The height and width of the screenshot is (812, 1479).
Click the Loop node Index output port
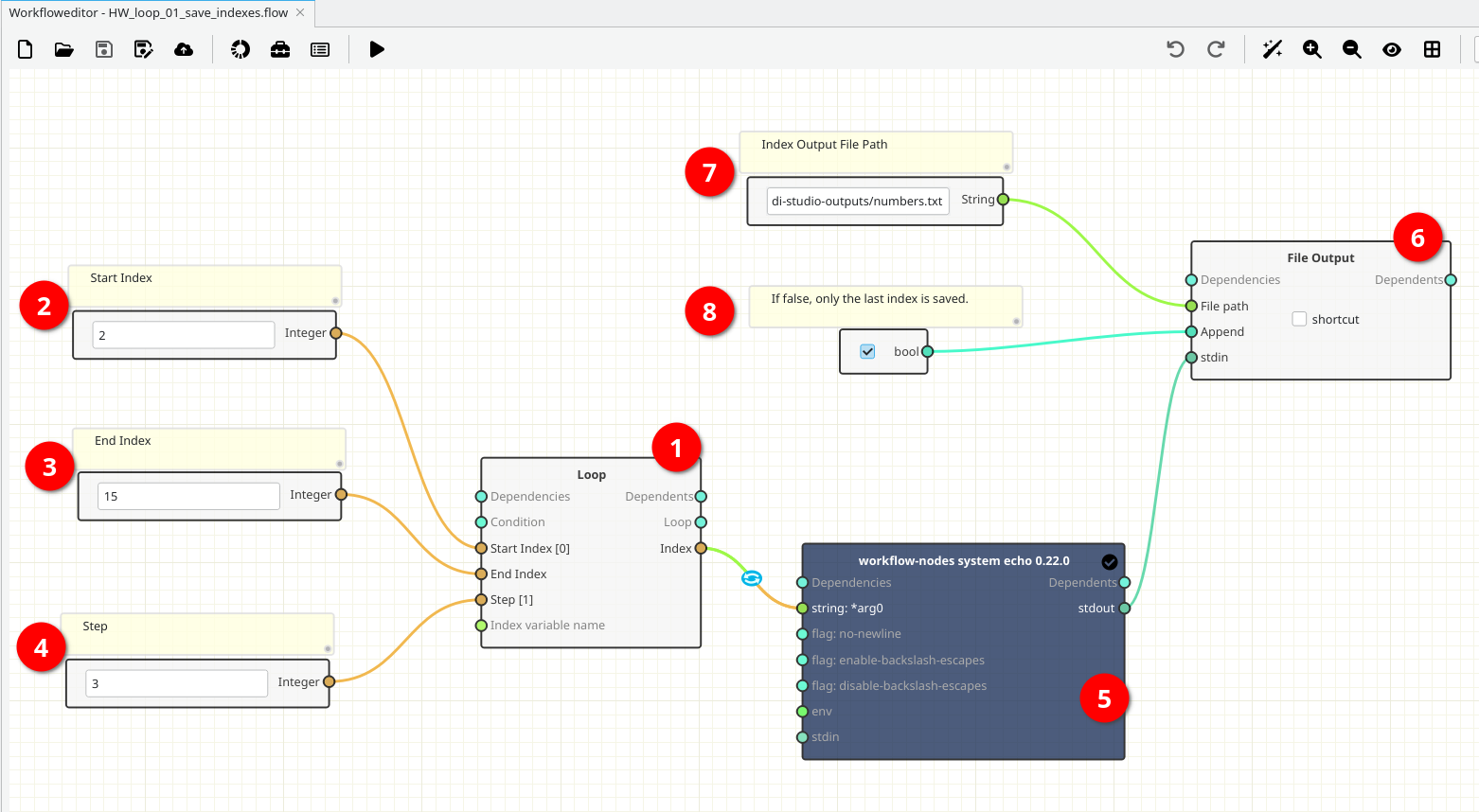(x=701, y=548)
